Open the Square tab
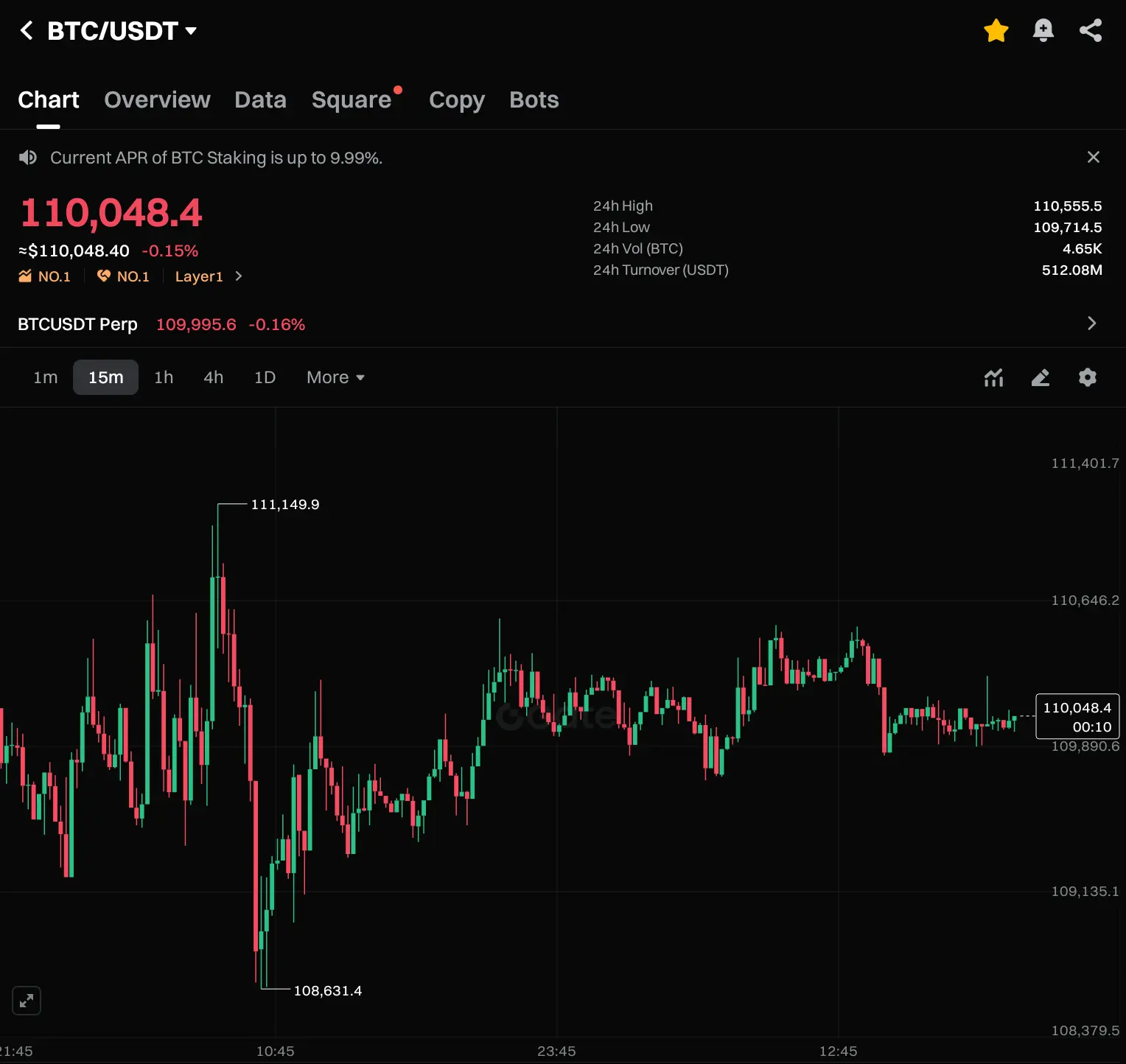Screen dimensions: 1126x1064 [352, 99]
